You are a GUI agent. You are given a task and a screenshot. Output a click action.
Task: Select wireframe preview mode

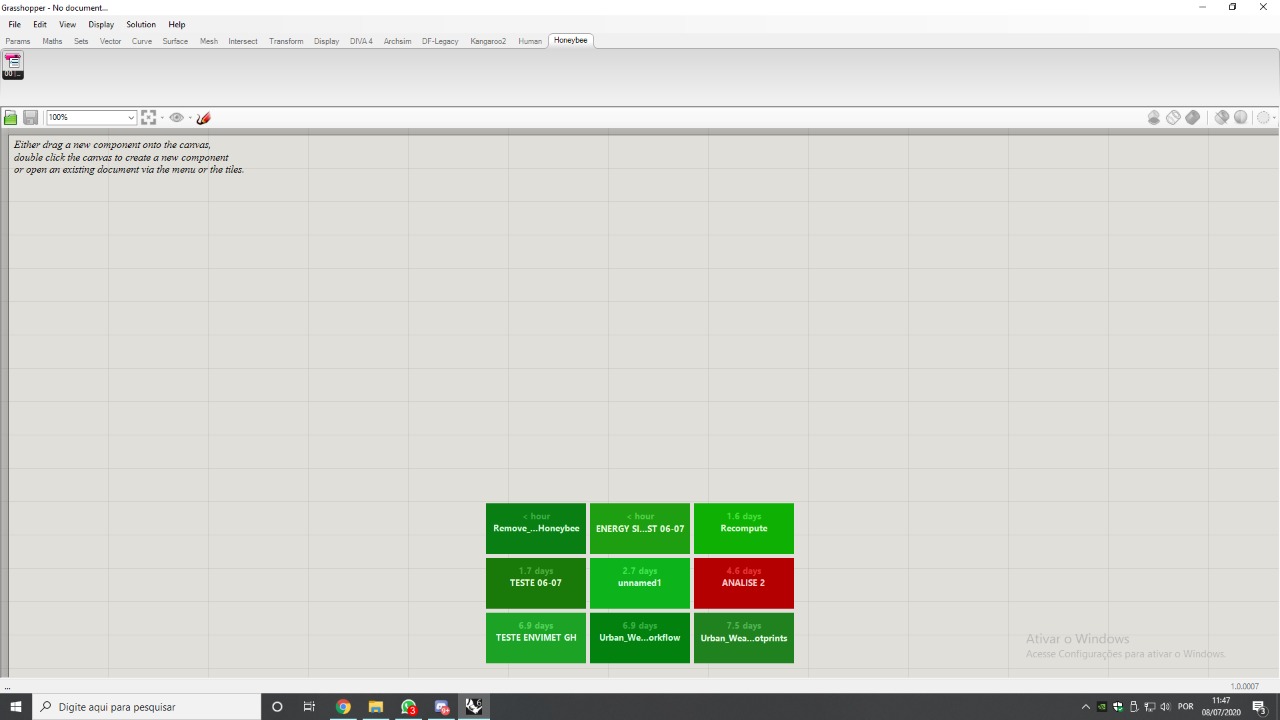coord(1173,118)
